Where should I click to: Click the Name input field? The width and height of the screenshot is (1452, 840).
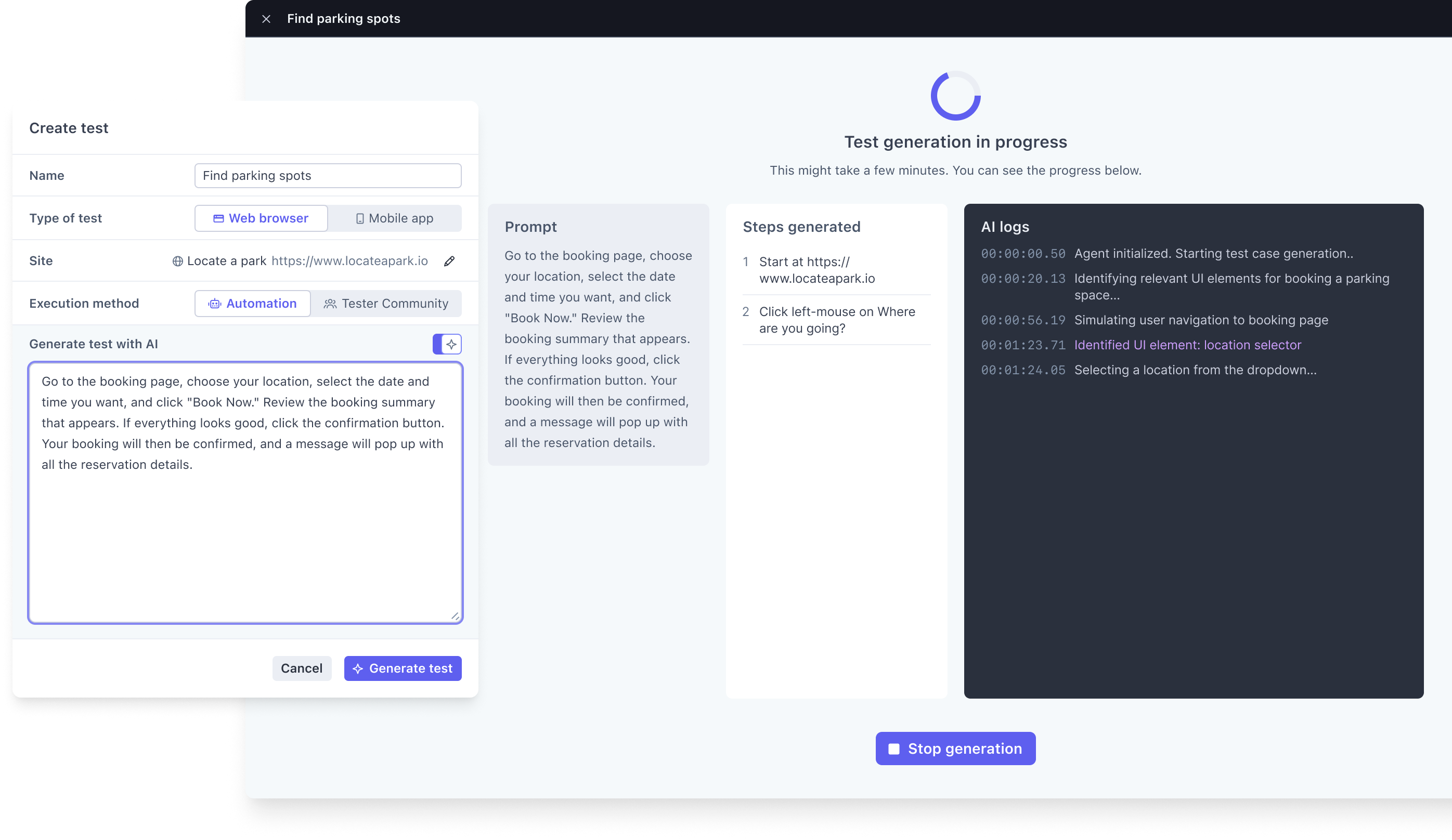328,176
